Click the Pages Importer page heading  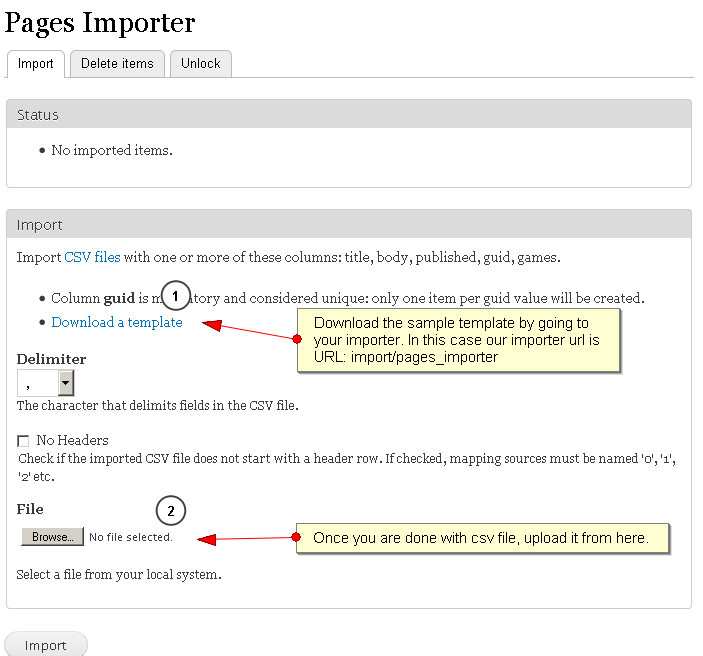pos(101,23)
